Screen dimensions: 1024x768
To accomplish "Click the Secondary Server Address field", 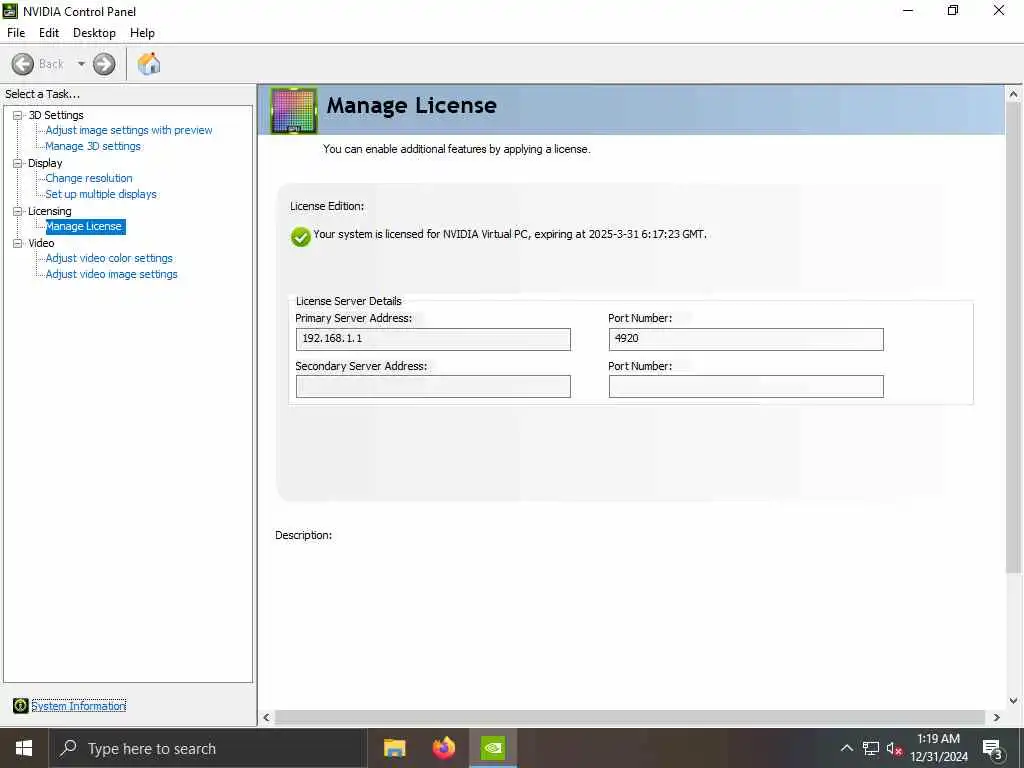I will pyautogui.click(x=433, y=387).
